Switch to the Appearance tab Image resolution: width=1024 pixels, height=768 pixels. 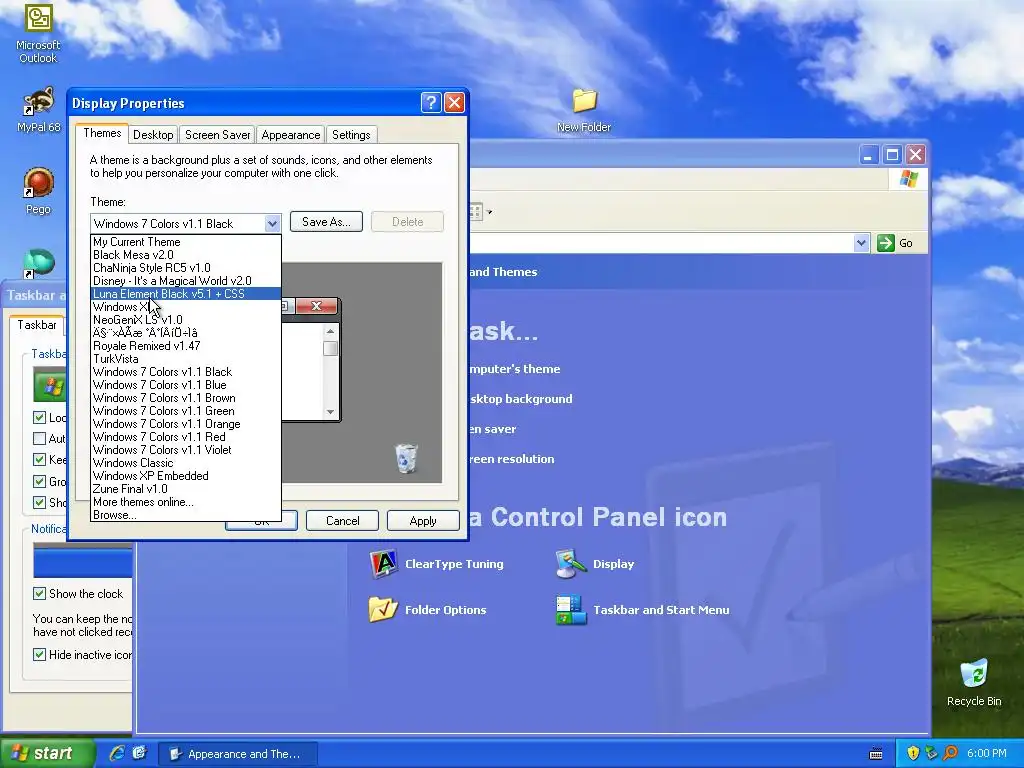pyautogui.click(x=291, y=135)
